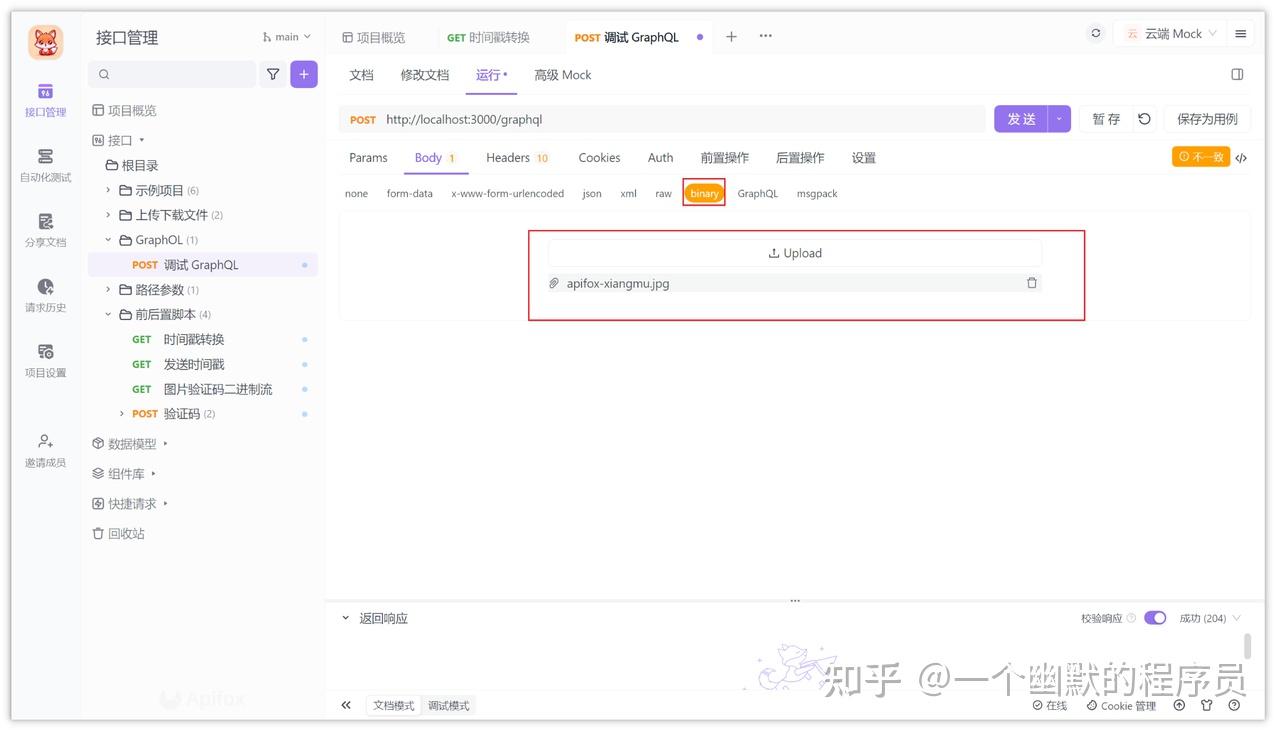Select the binary body type option
This screenshot has width=1280, height=730.
click(x=704, y=192)
